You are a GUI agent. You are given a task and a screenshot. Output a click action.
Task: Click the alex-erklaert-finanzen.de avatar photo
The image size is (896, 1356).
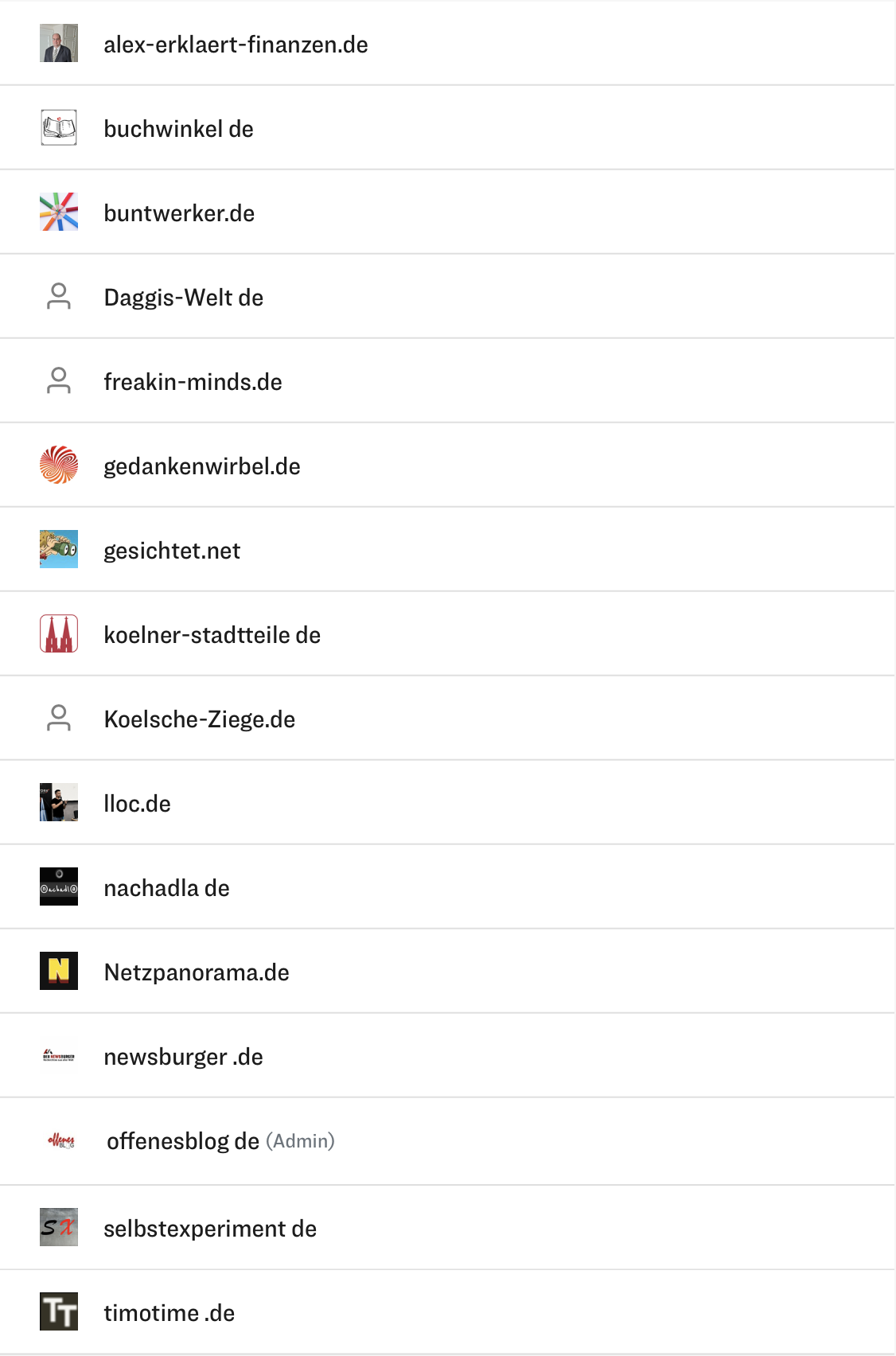pyautogui.click(x=59, y=43)
